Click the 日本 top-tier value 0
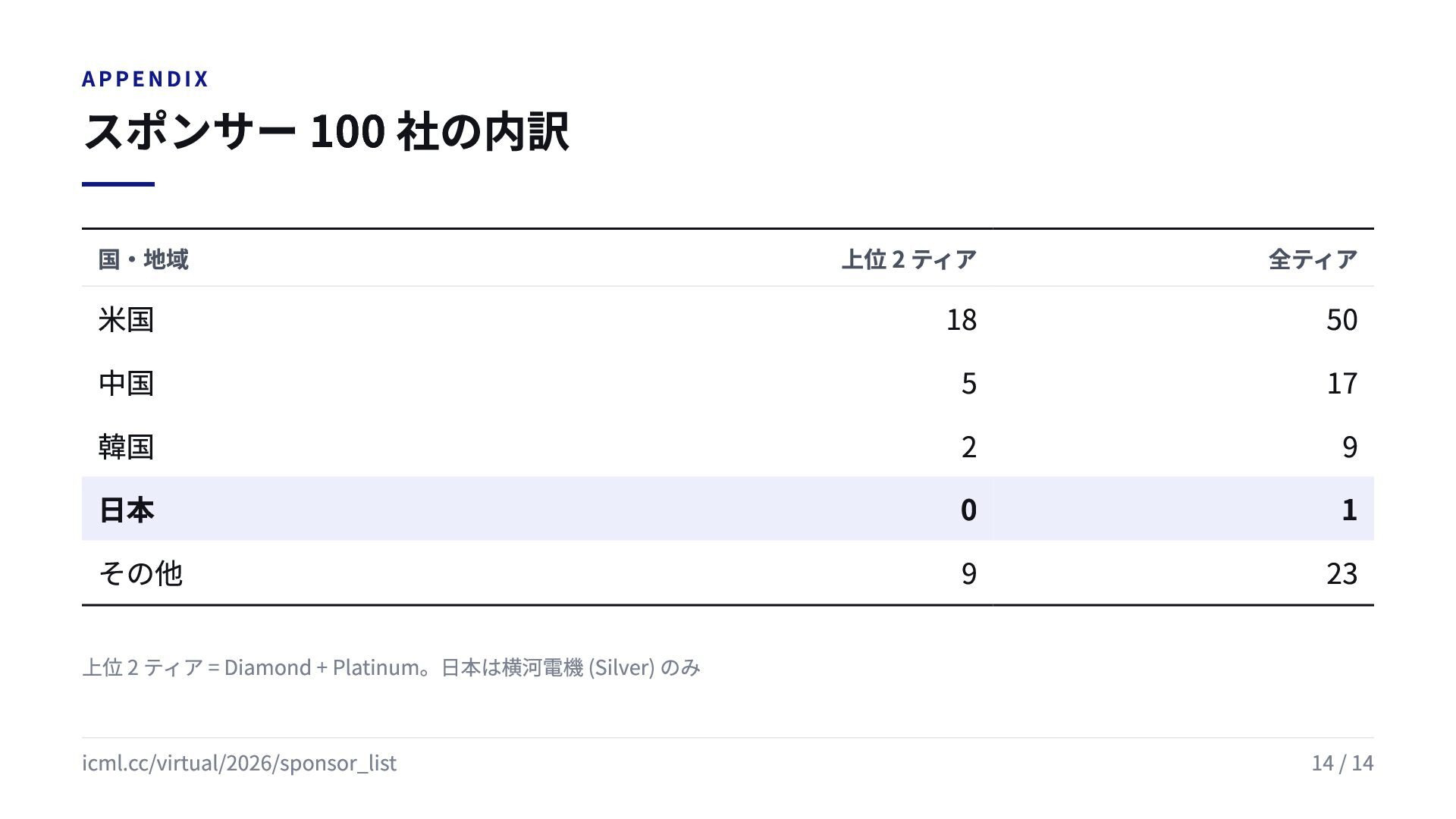The height and width of the screenshot is (819, 1456). coord(968,510)
